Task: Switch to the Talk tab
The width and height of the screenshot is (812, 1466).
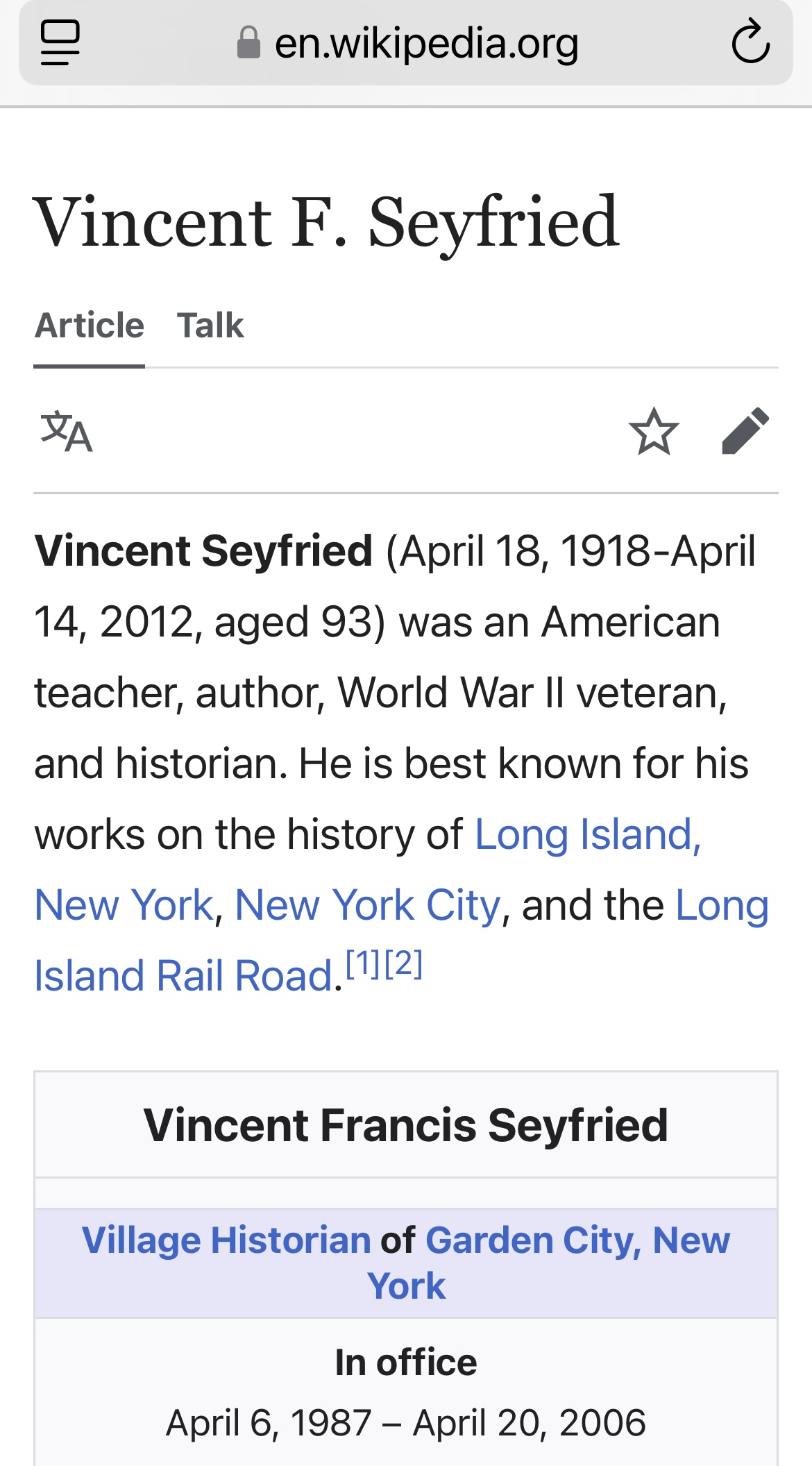Action: pyautogui.click(x=210, y=326)
